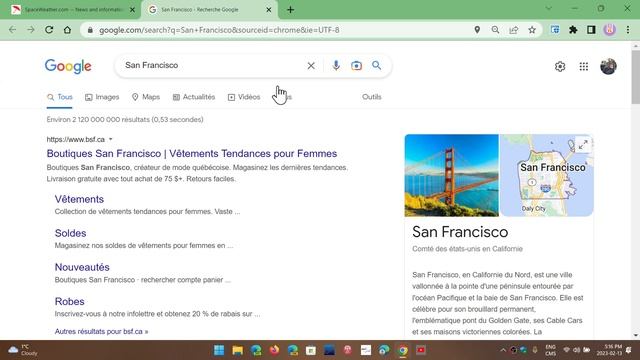Open the Chrome profile avatar
This screenshot has height=360, width=640.
609,30
